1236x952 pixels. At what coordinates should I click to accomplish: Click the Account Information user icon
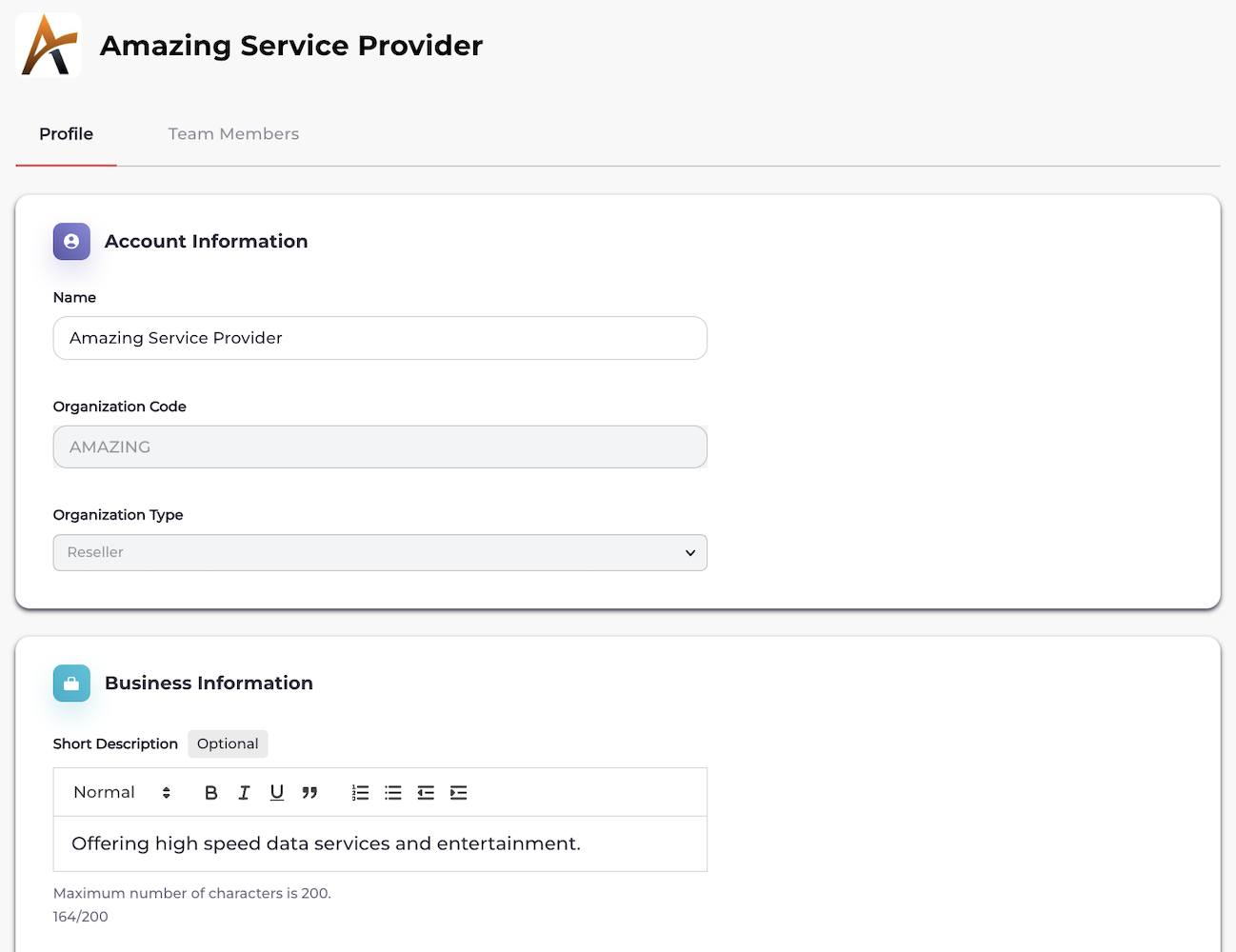71,242
